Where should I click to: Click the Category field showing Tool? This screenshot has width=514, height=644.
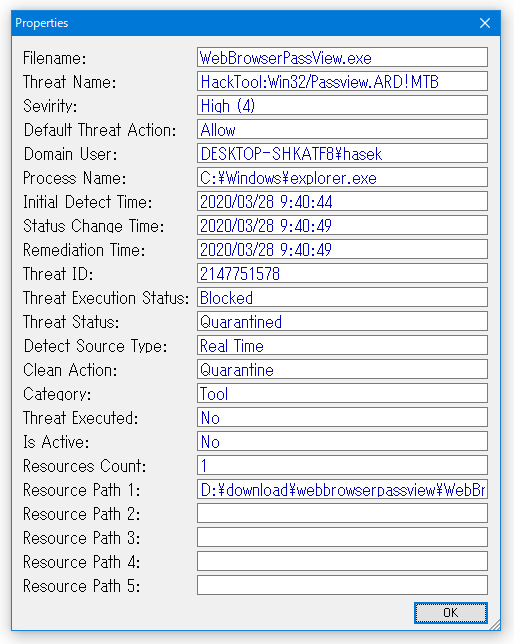(342, 393)
